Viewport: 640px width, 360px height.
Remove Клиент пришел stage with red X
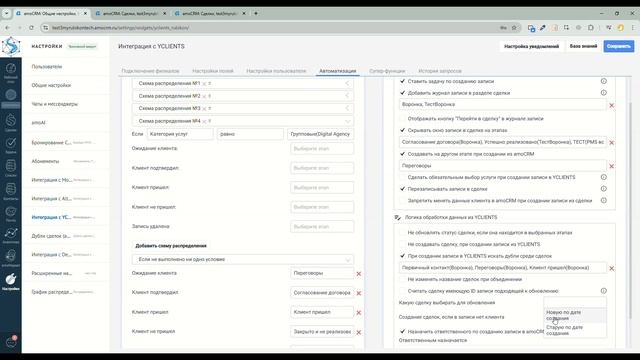coord(359,313)
